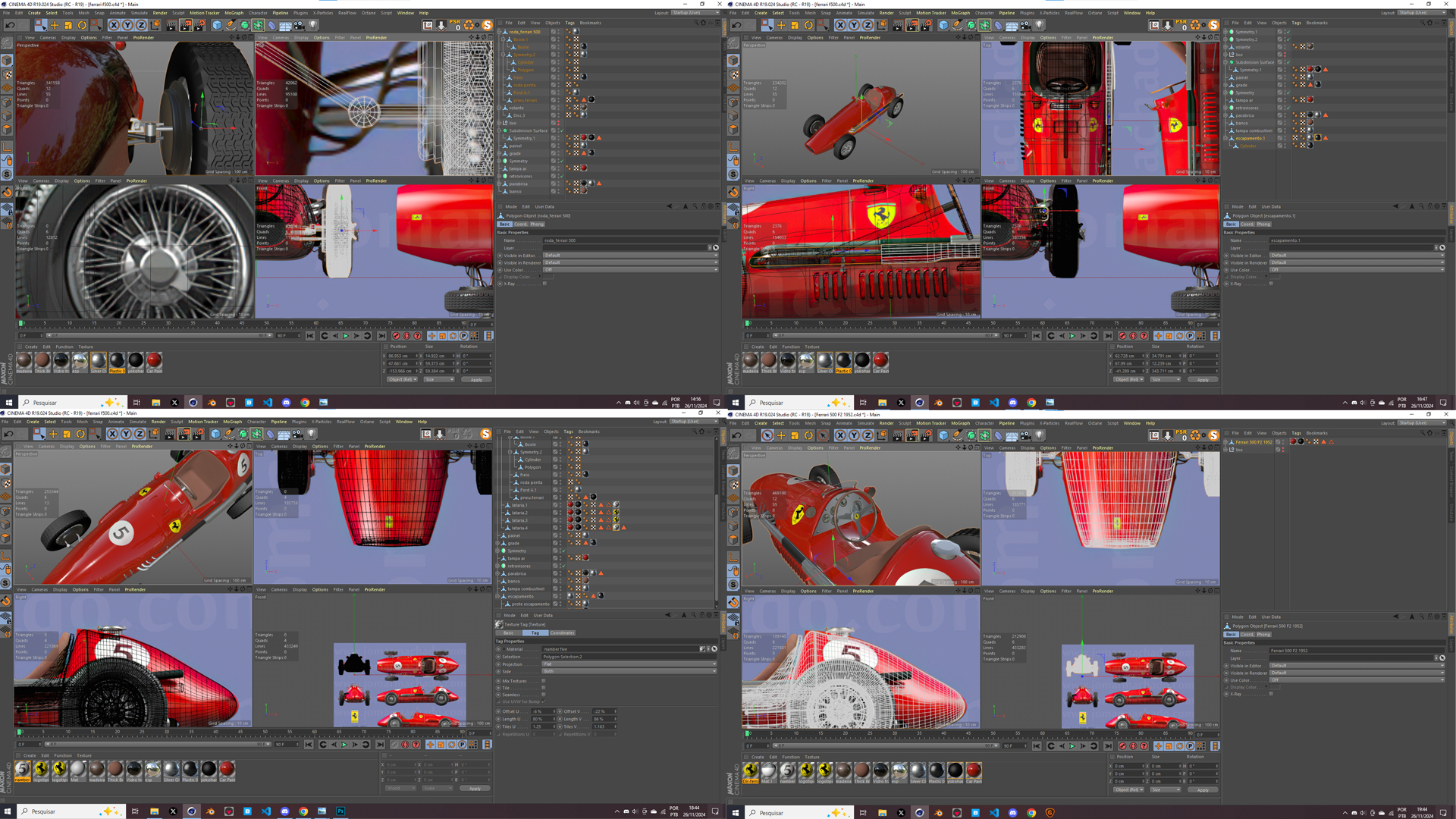
Task: Switch to the Coordinates tab of the Texture Tag
Action: pyautogui.click(x=562, y=632)
